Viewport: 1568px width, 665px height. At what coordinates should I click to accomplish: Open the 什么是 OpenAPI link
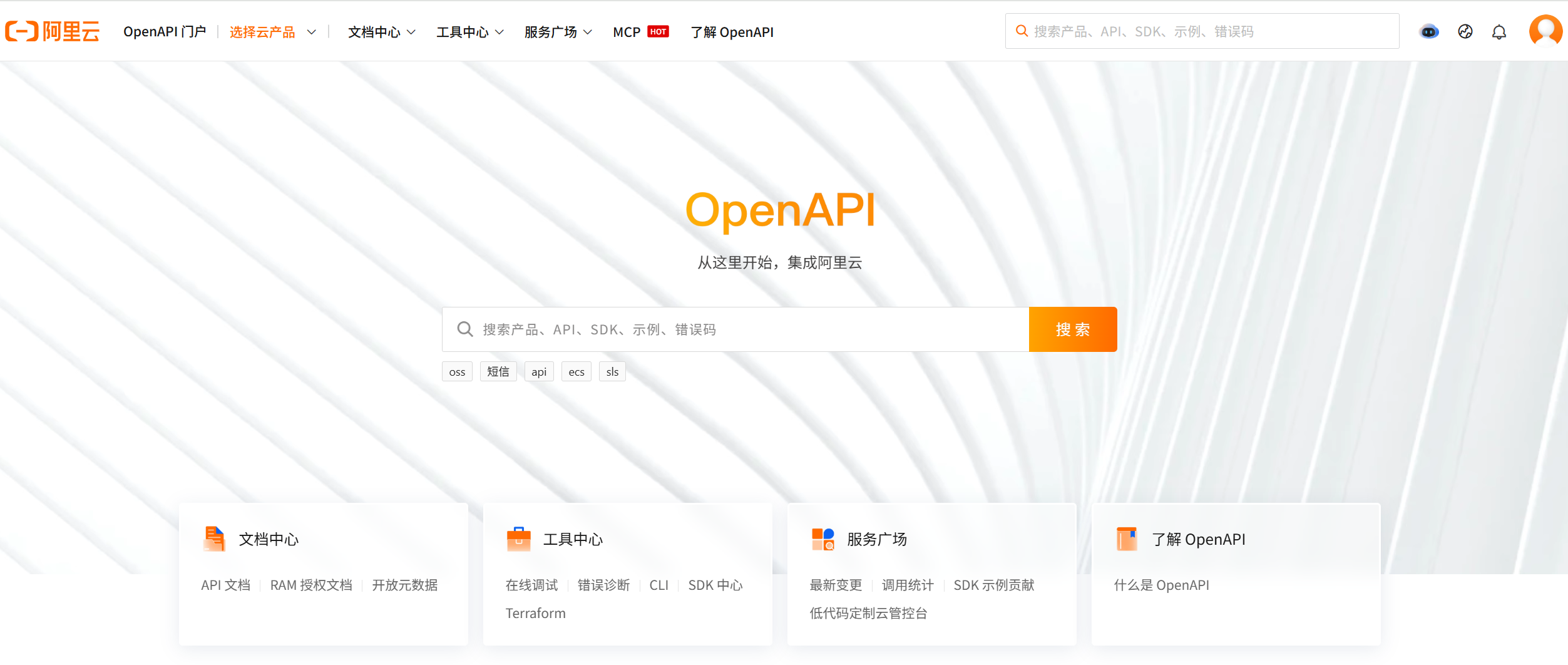click(1162, 585)
